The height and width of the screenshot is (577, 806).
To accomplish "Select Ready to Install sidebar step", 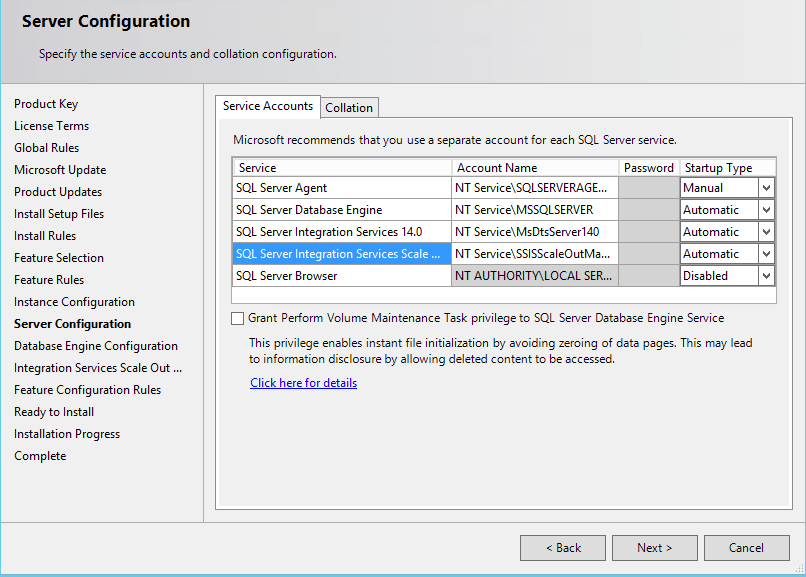I will coord(54,411).
